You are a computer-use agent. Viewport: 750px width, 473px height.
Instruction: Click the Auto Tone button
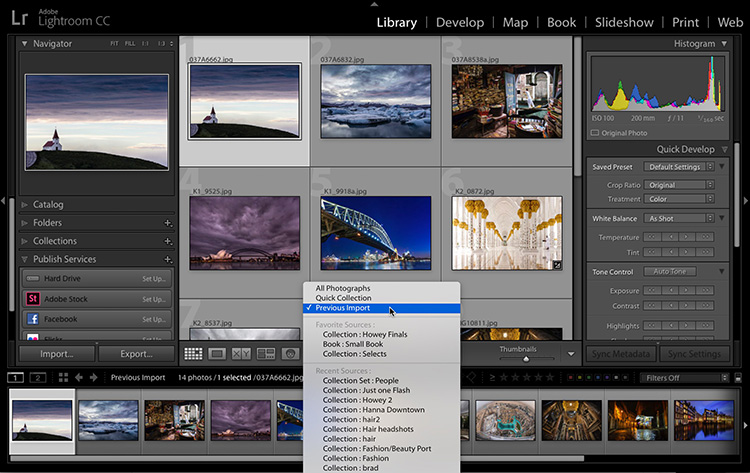point(670,271)
